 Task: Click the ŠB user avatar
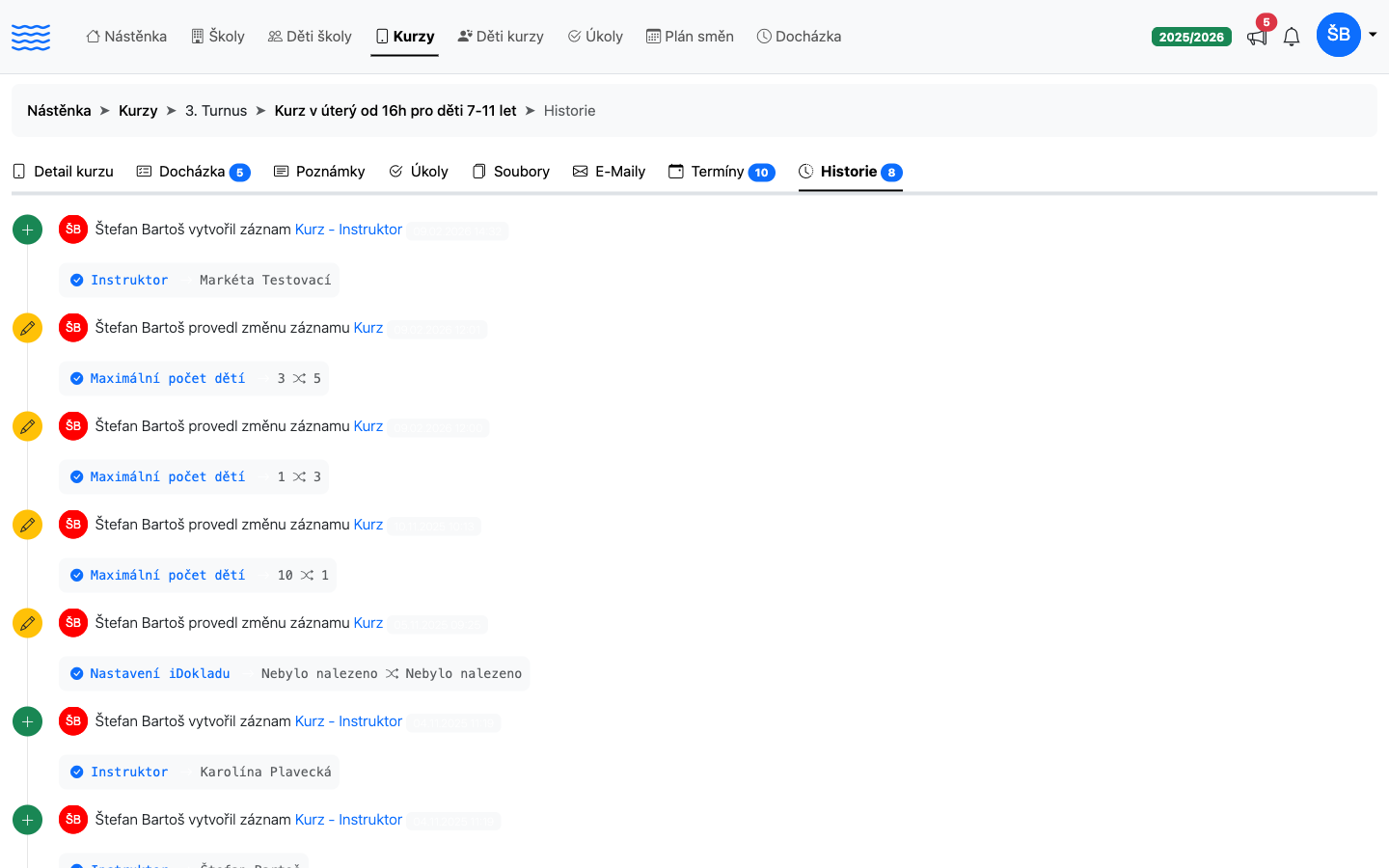tap(1339, 35)
